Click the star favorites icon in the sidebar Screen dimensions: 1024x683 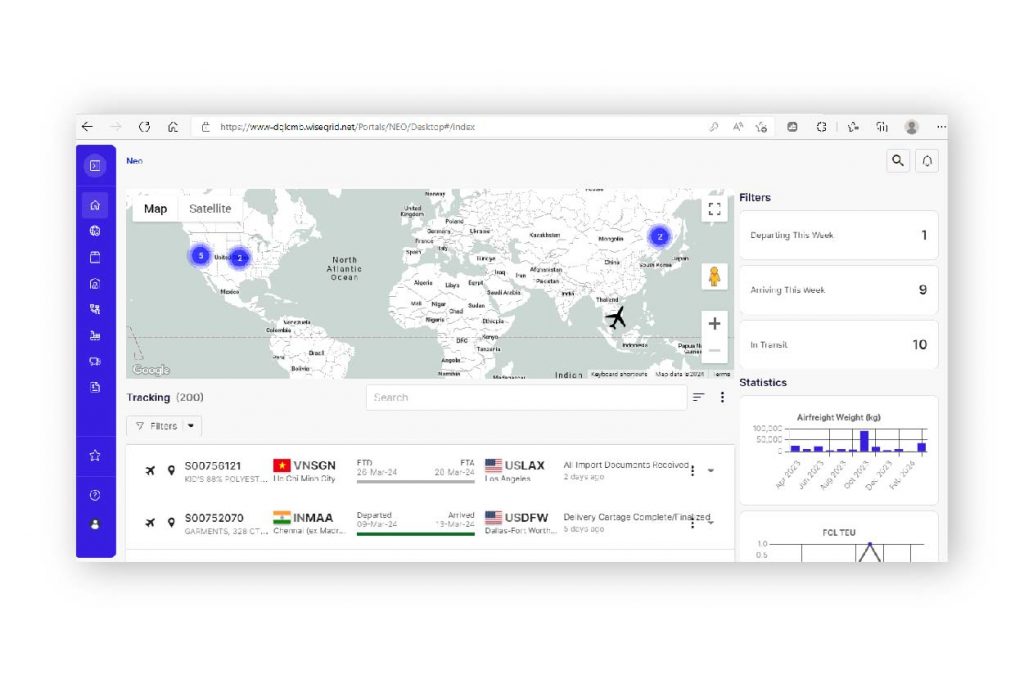tap(95, 456)
